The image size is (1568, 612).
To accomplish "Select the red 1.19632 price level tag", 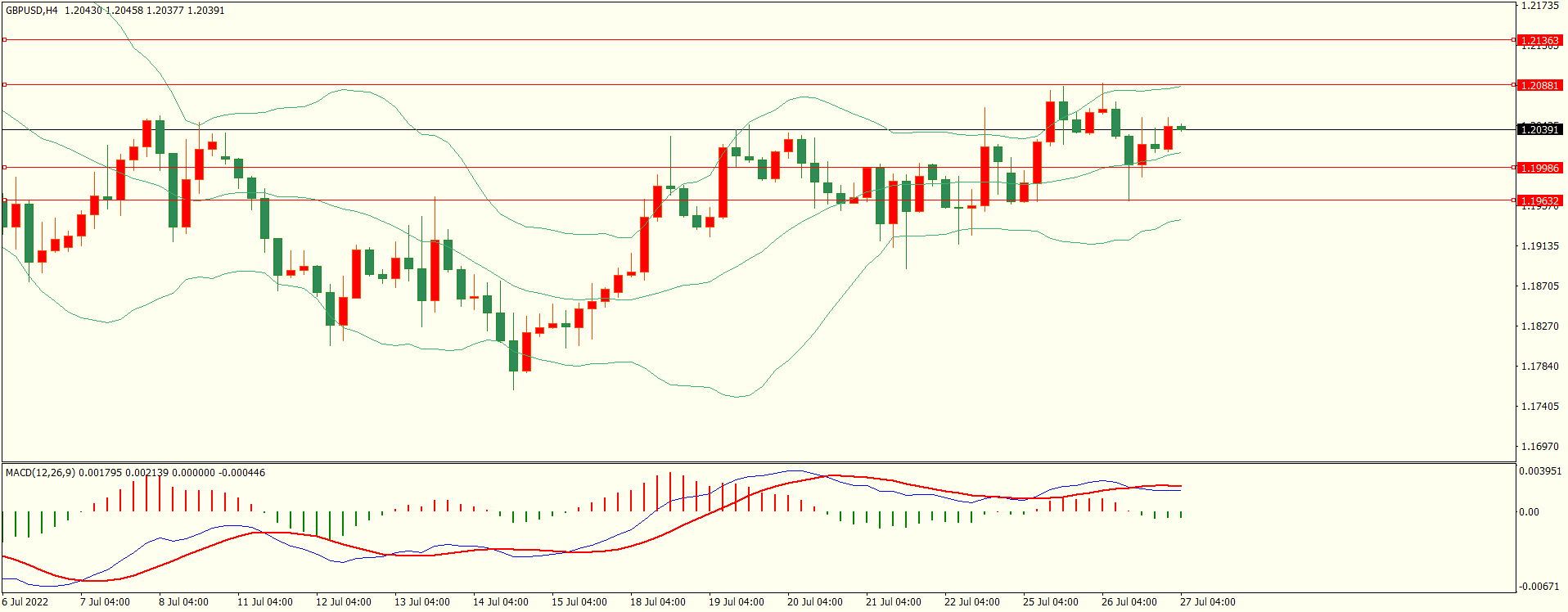I will click(x=1539, y=200).
